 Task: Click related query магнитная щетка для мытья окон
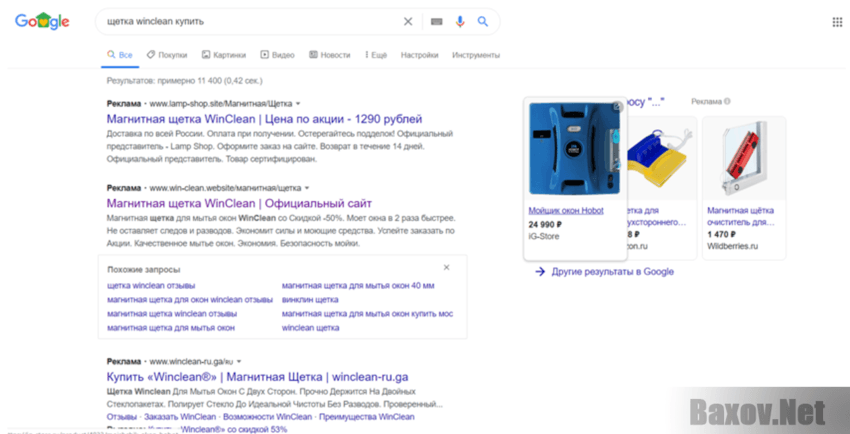tap(171, 328)
